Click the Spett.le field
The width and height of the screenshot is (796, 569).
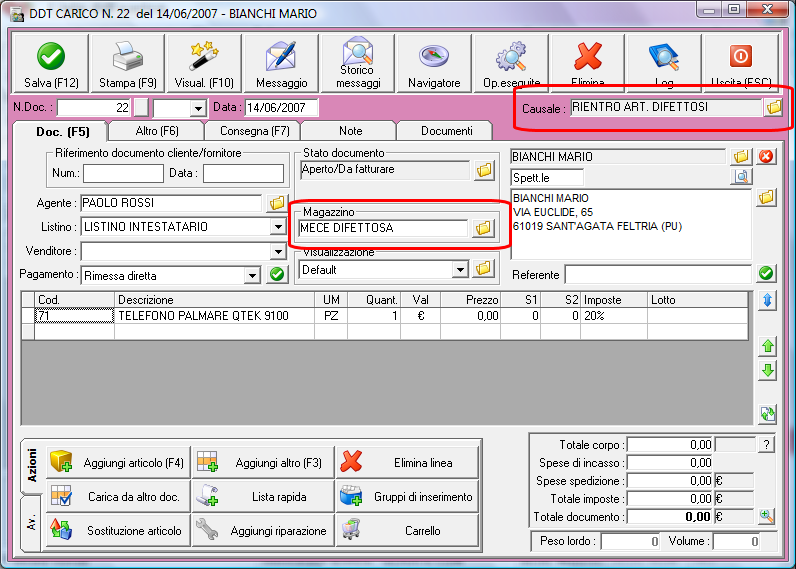click(x=547, y=178)
